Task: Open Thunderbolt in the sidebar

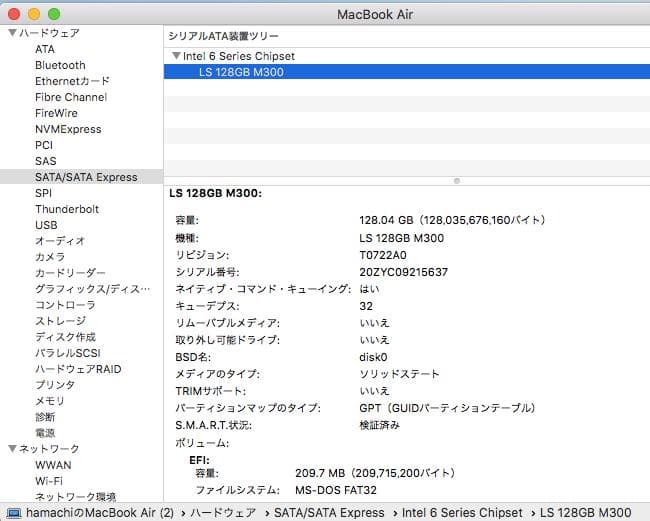Action: click(67, 209)
